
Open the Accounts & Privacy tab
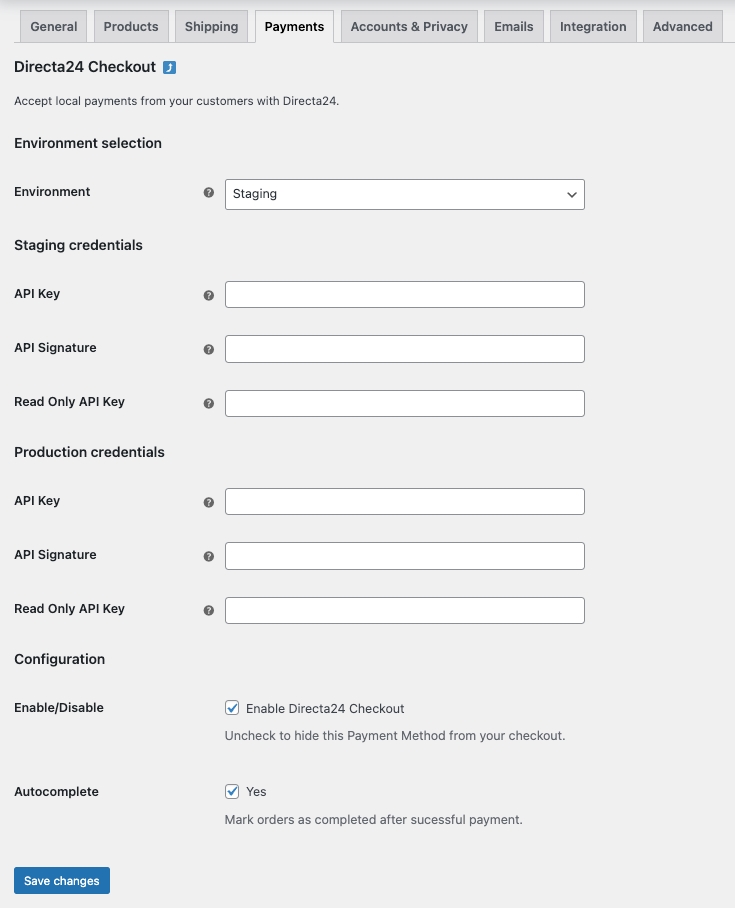click(x=409, y=27)
